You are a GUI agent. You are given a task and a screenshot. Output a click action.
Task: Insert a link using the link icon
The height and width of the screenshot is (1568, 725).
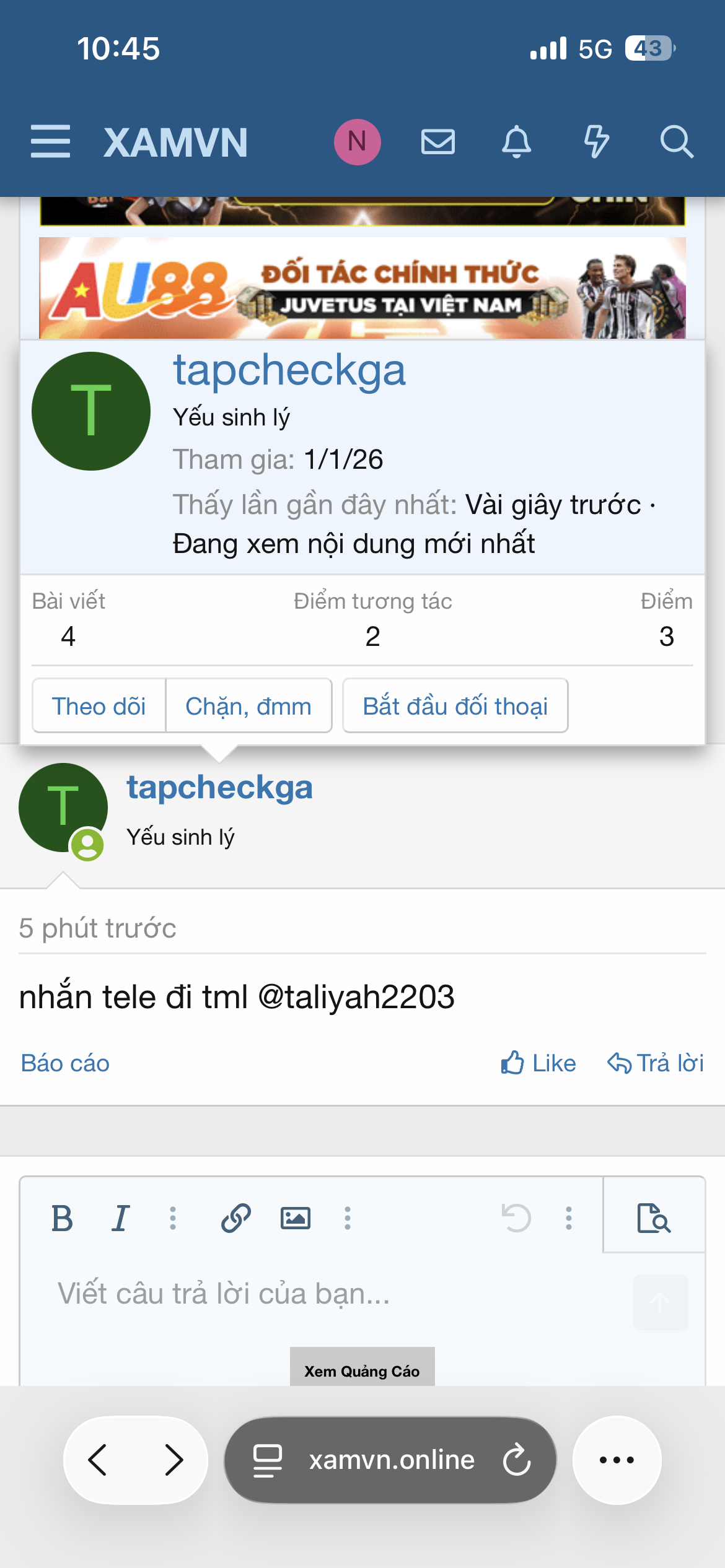coord(236,1217)
